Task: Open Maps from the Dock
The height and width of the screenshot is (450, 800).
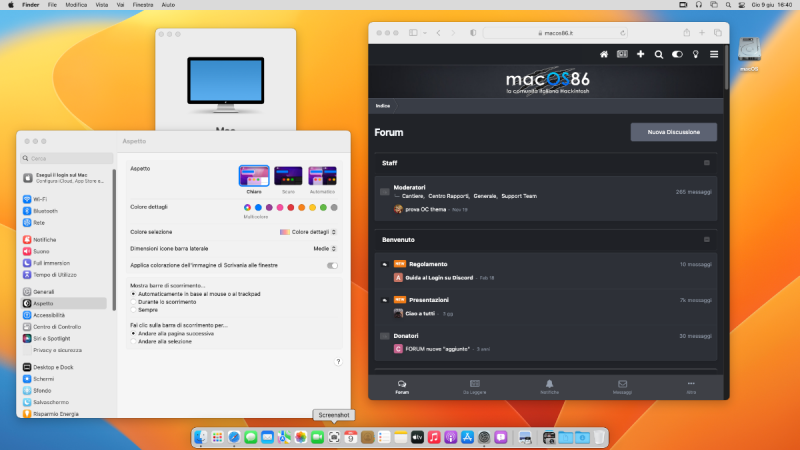Action: click(284, 437)
